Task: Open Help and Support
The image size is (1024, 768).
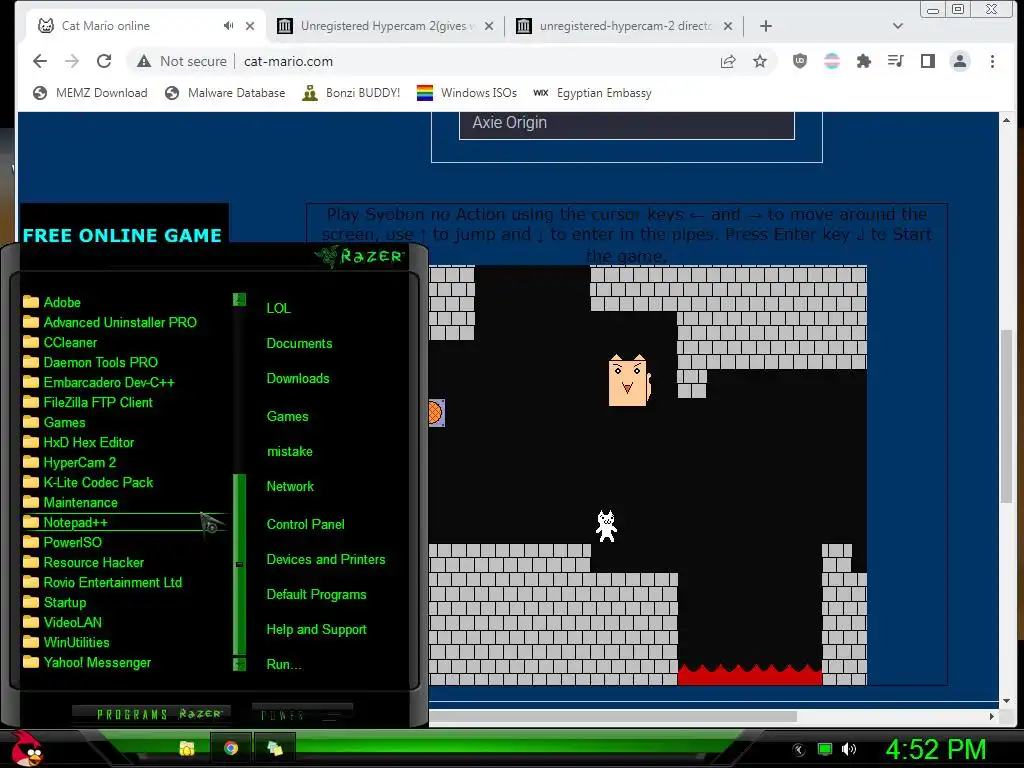Action: [316, 630]
